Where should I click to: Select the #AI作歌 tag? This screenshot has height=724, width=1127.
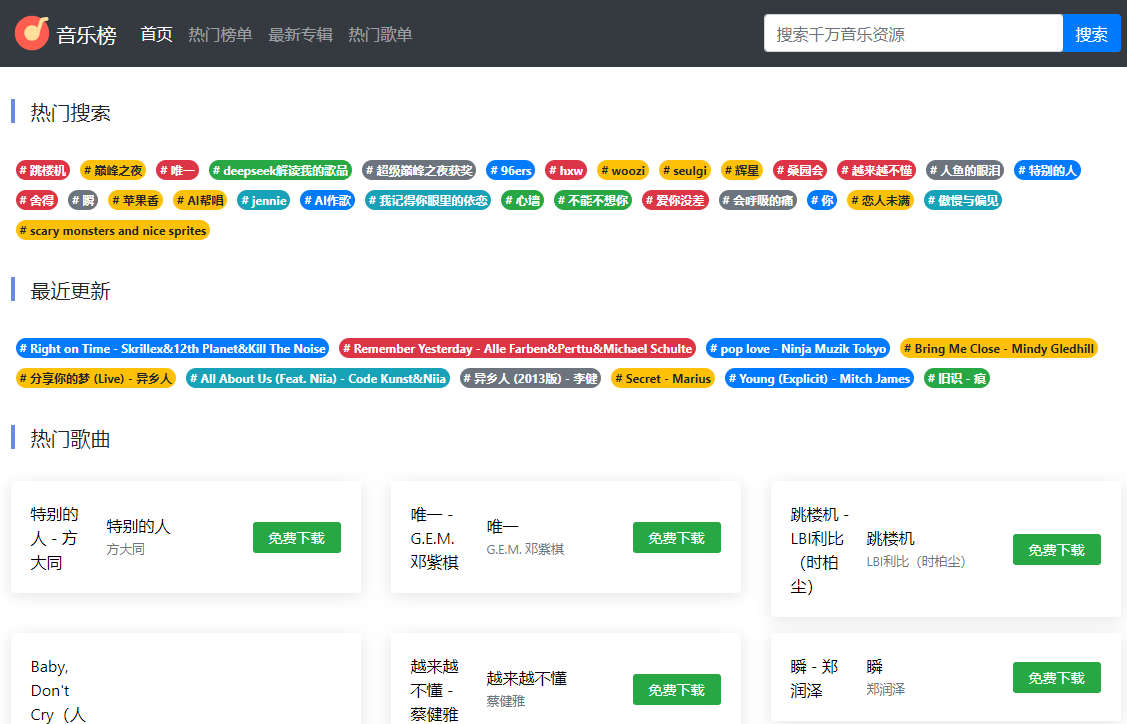[327, 201]
